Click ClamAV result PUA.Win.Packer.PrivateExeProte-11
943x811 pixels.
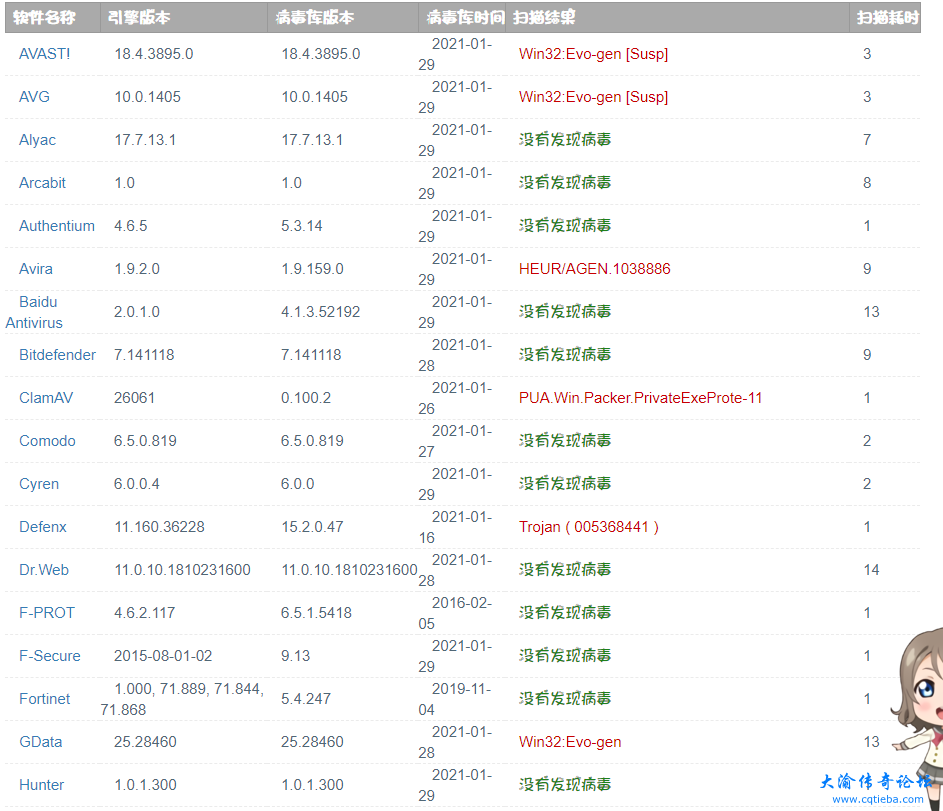[x=640, y=398]
